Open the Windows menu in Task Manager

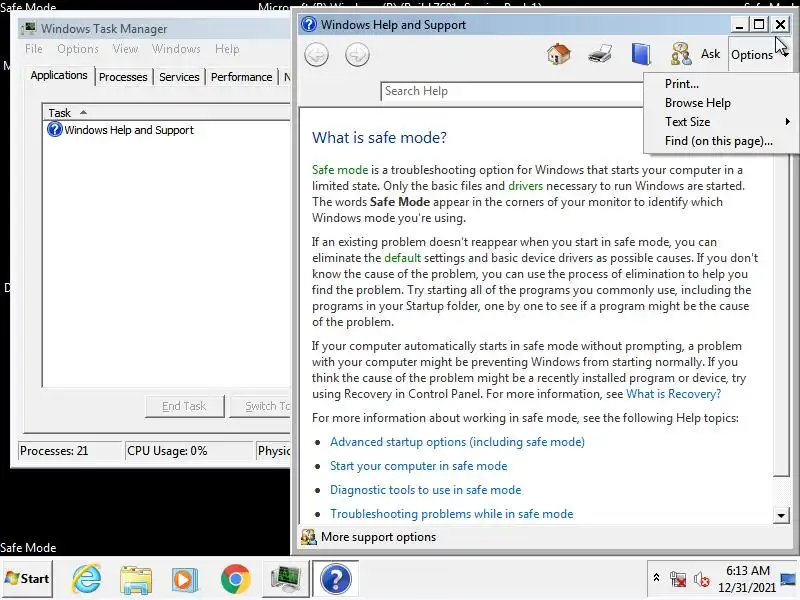click(176, 49)
